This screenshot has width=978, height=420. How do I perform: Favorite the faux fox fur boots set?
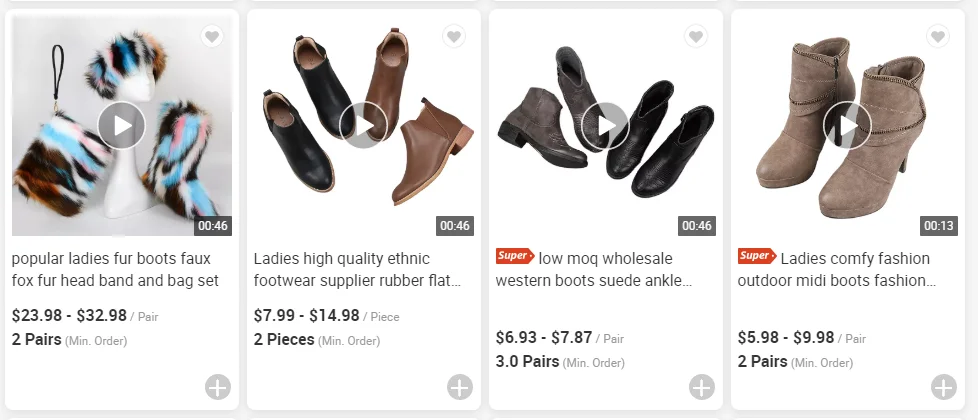point(212,37)
